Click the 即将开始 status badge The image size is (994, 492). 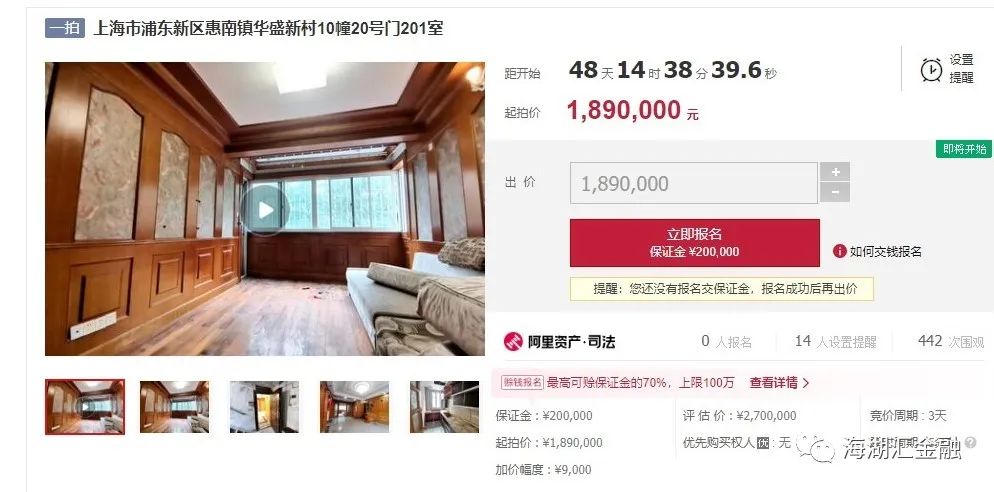(x=964, y=149)
